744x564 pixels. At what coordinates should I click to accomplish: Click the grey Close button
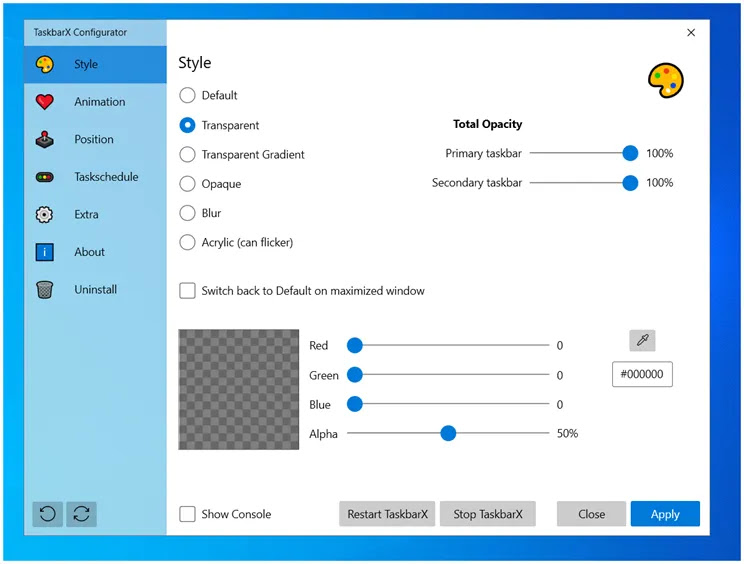click(x=591, y=514)
